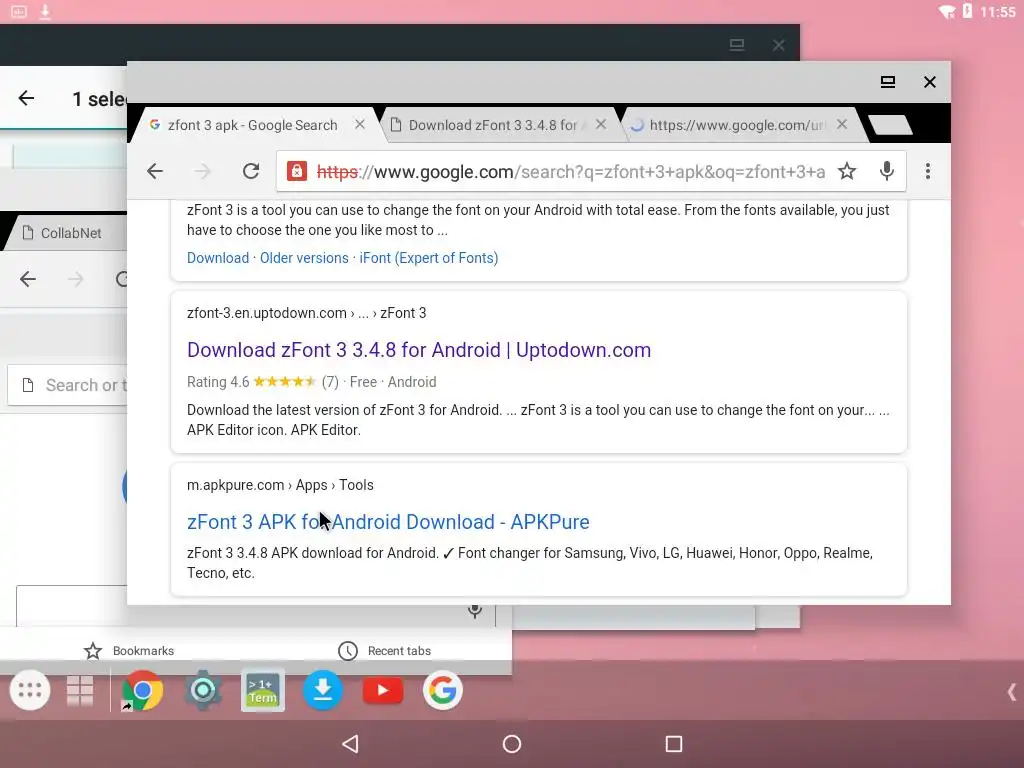Screen dimensions: 1024x768
Task: Close the loading google.com/url tab
Action: pyautogui.click(x=842, y=124)
